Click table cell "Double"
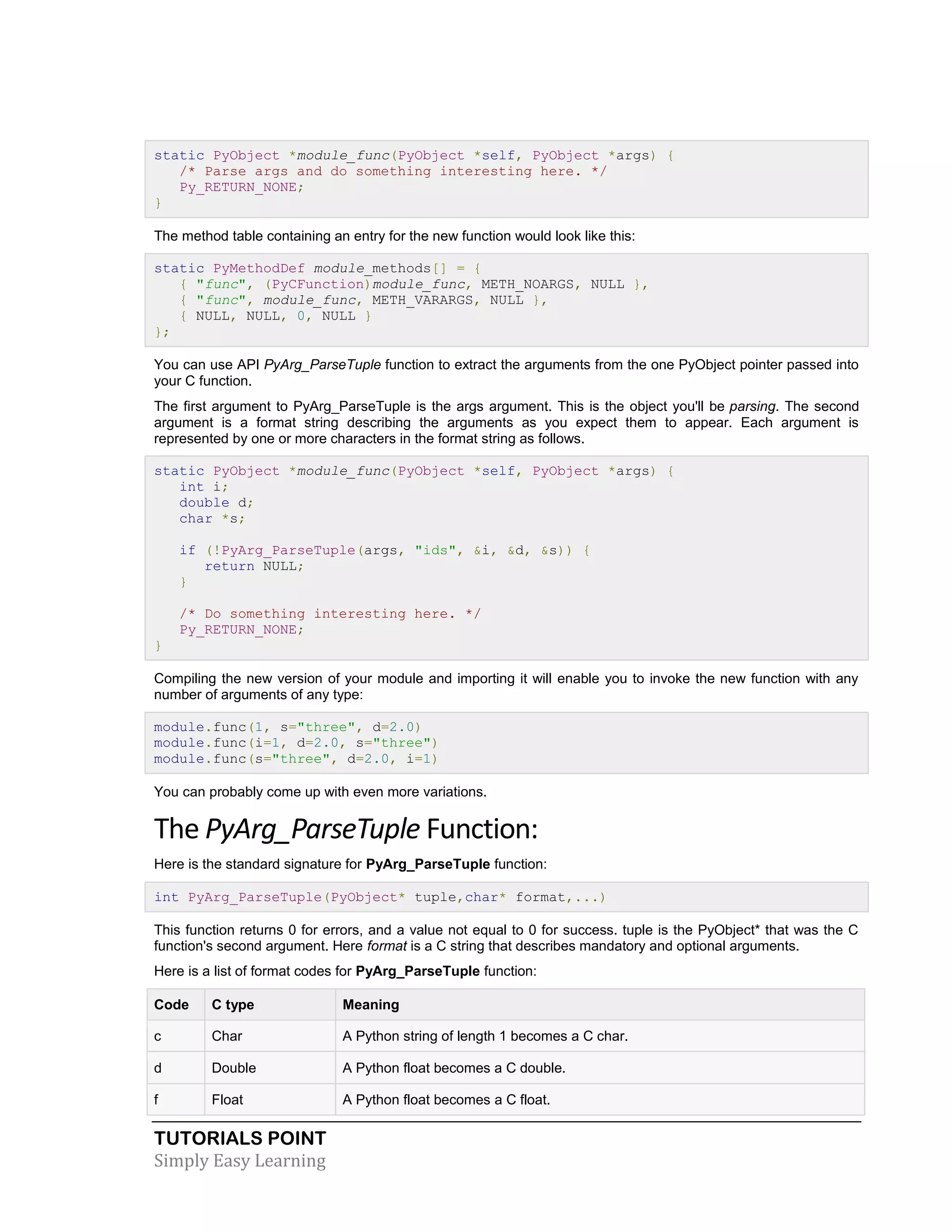Image resolution: width=952 pixels, height=1232 pixels. (x=270, y=1068)
